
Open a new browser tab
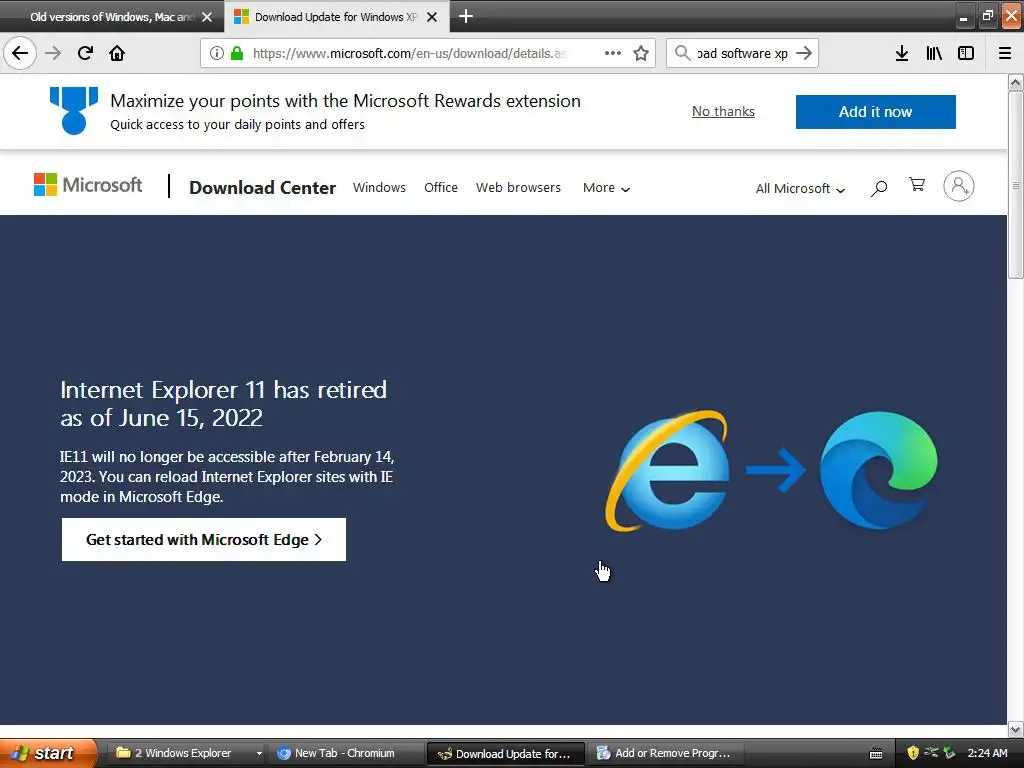(x=466, y=16)
